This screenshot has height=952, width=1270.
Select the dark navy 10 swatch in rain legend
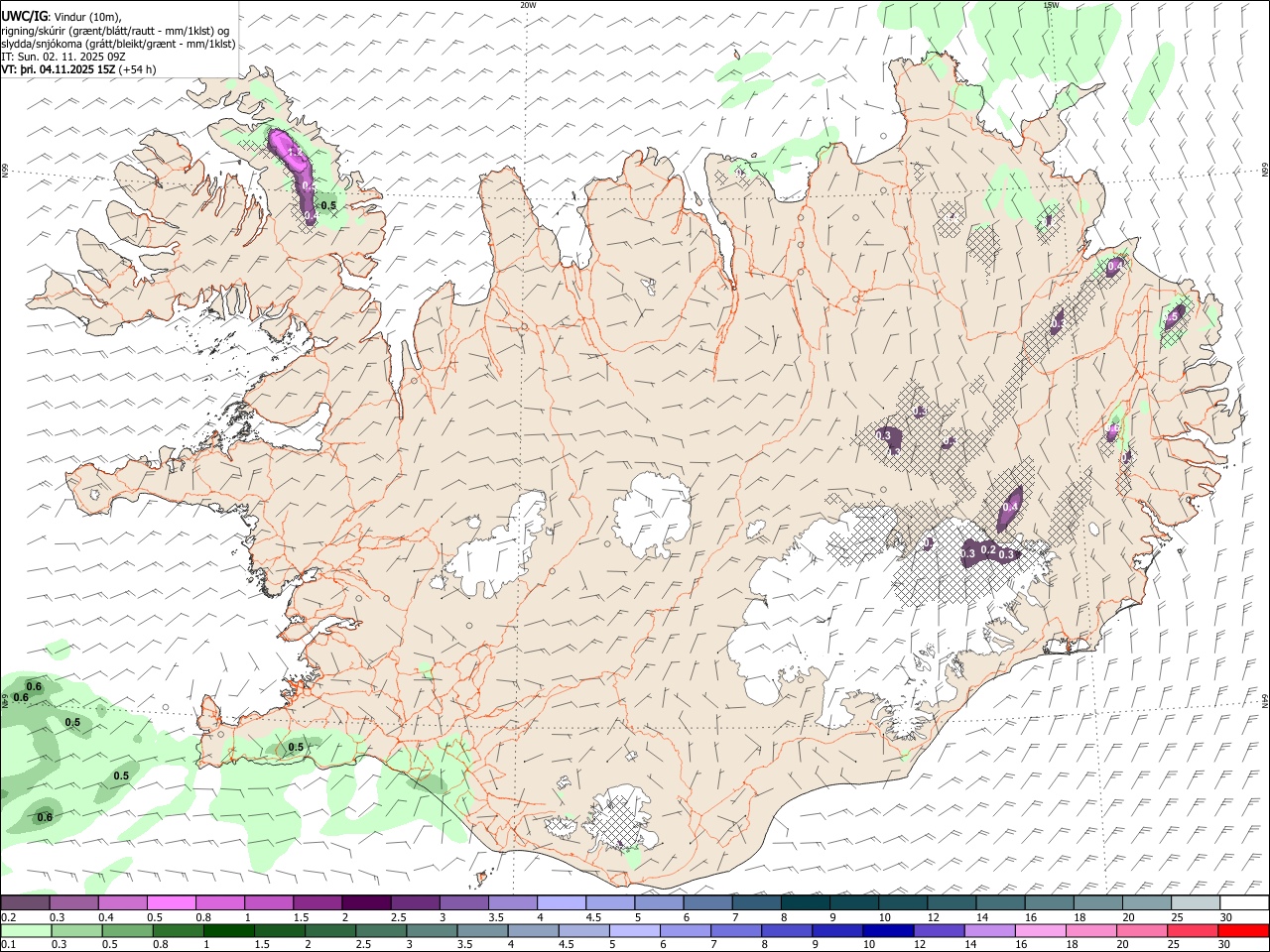(x=887, y=930)
